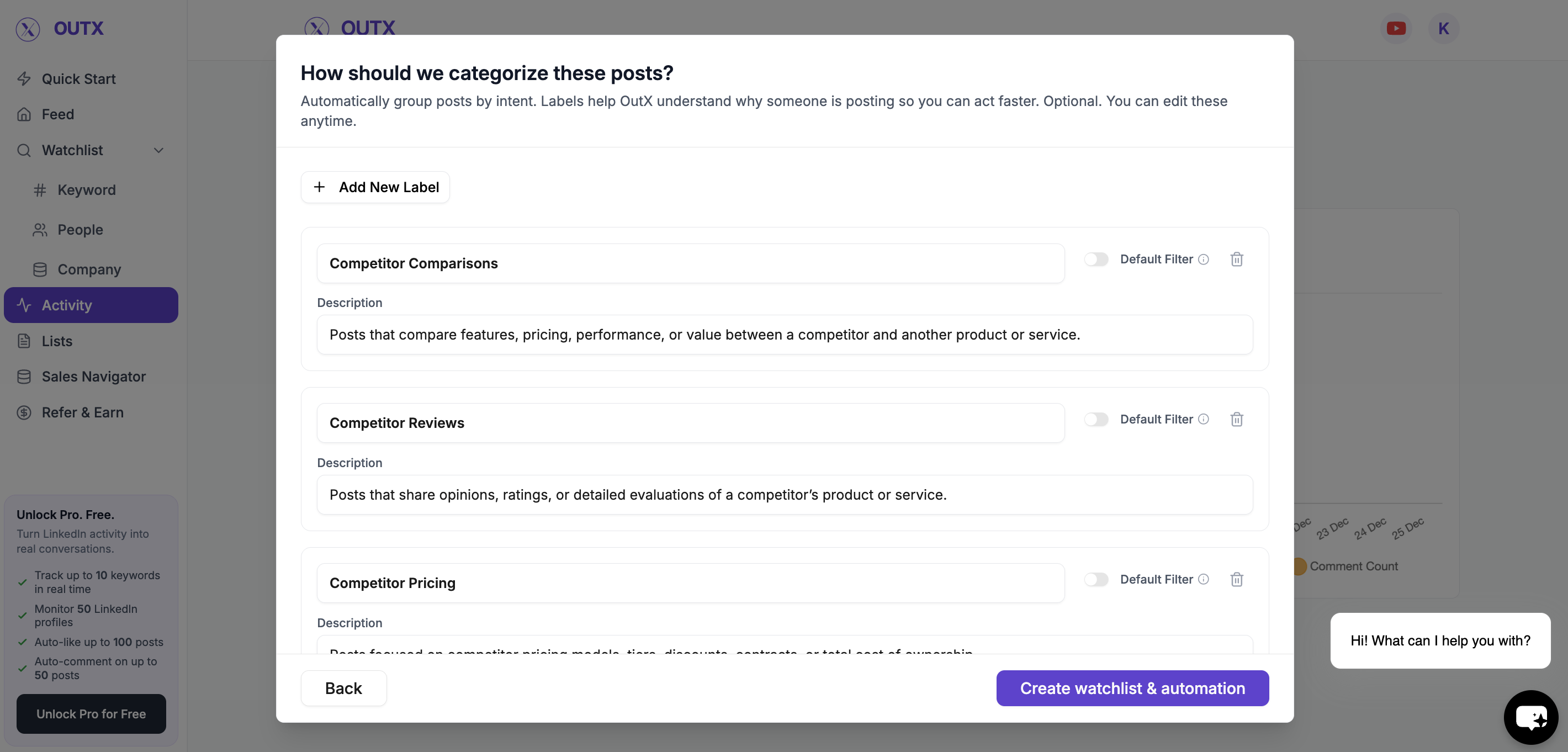1568x752 pixels.
Task: Click info icon beside Competitor Comparisons Default Filter
Action: coord(1204,260)
